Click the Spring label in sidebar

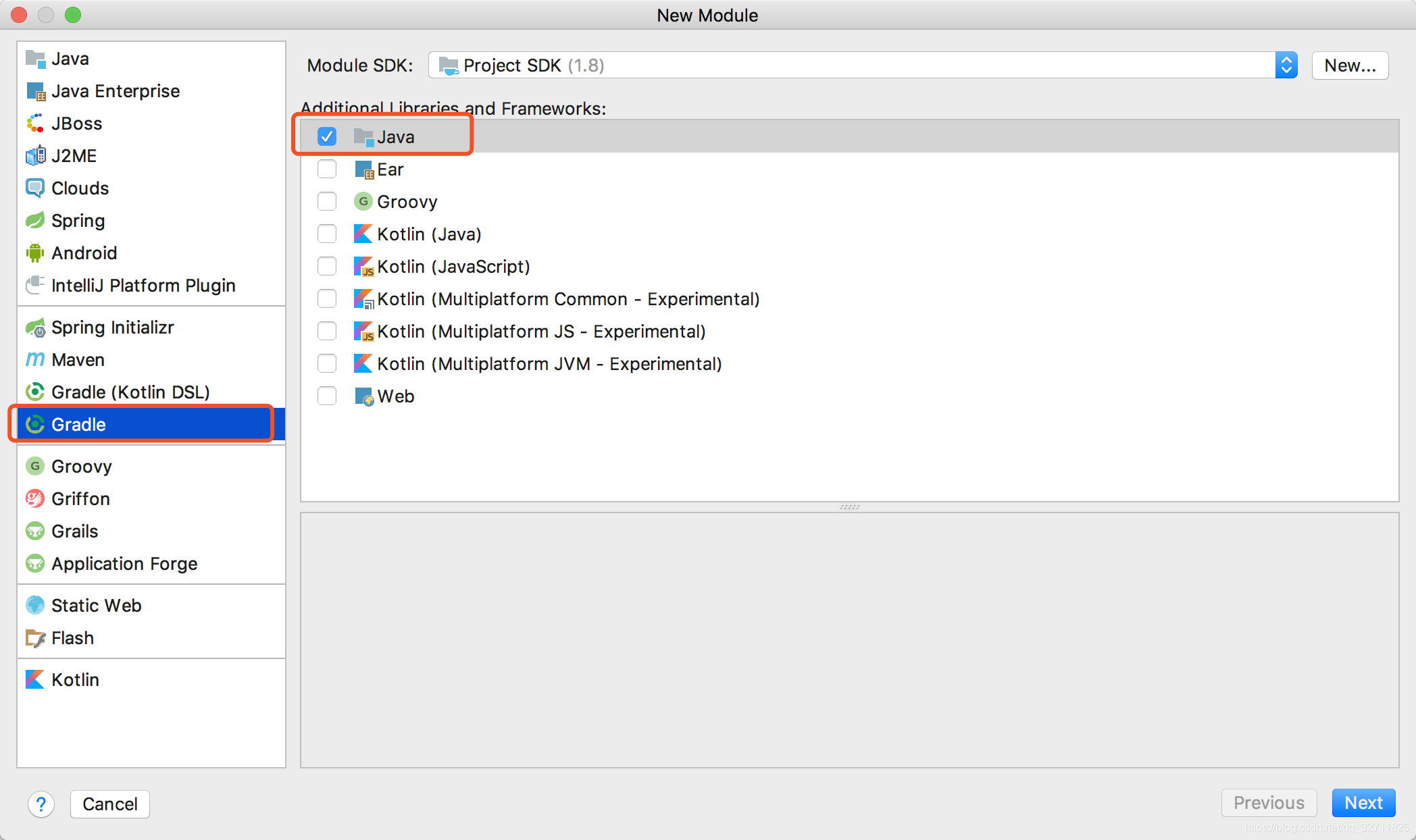click(x=78, y=221)
